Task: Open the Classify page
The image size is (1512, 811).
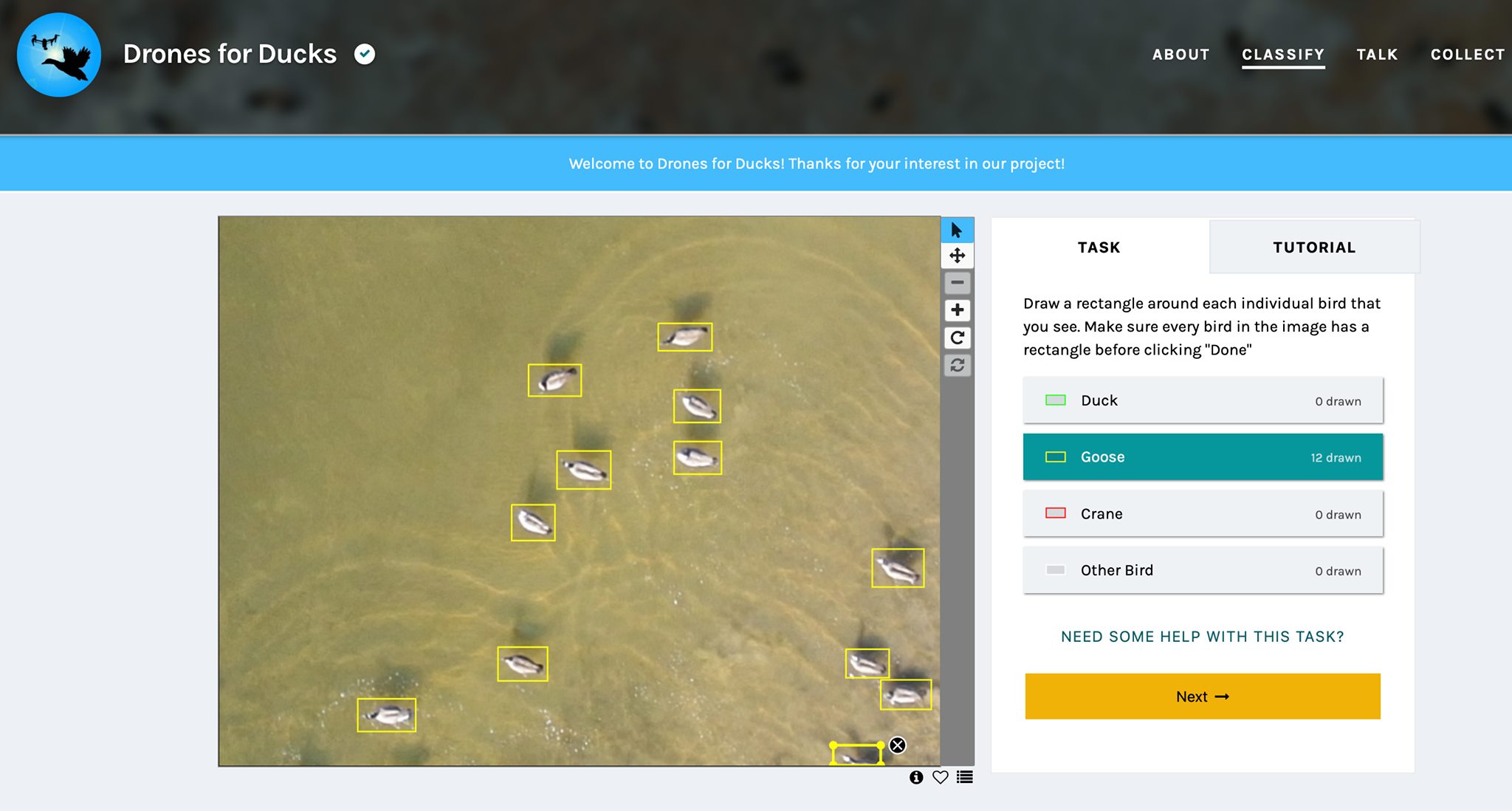Action: pyautogui.click(x=1283, y=55)
